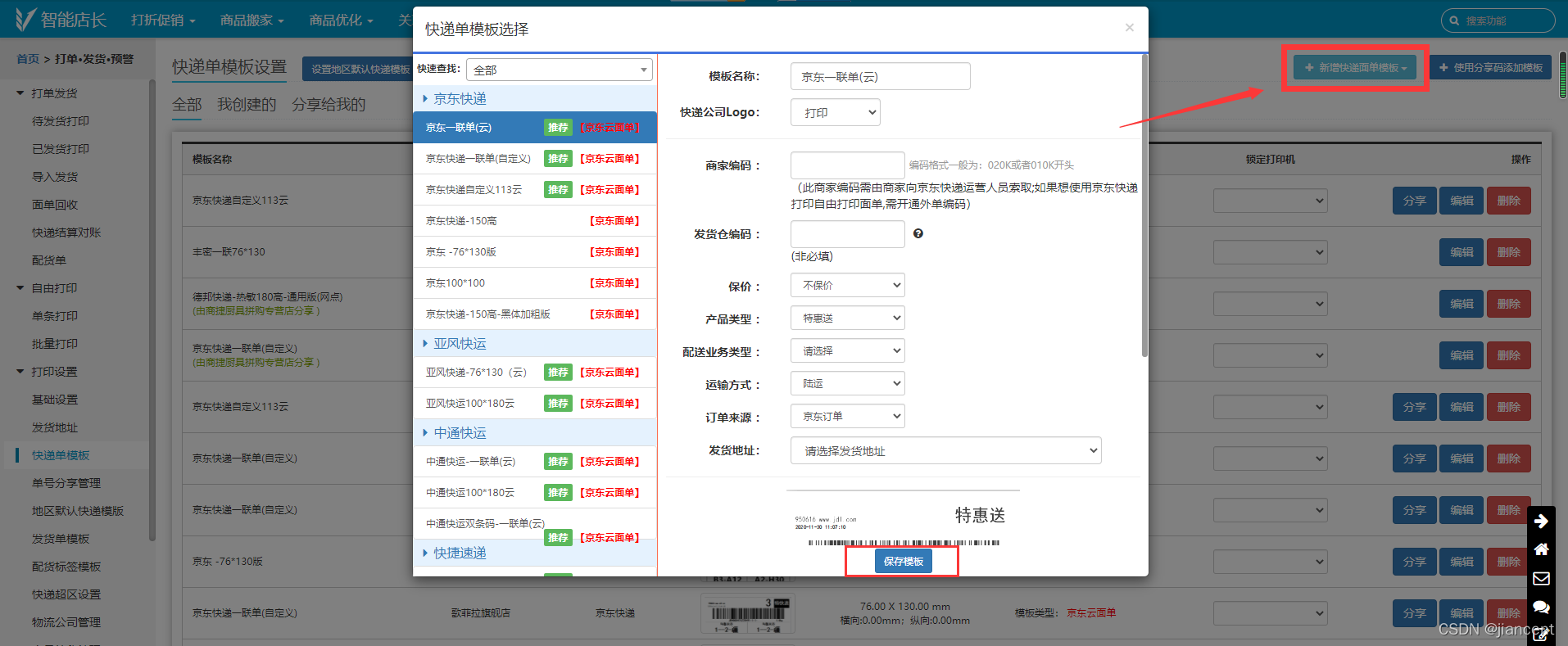This screenshot has height=646, width=1568.
Task: Open the 订单来源 京东订单 dropdown
Action: 848,416
